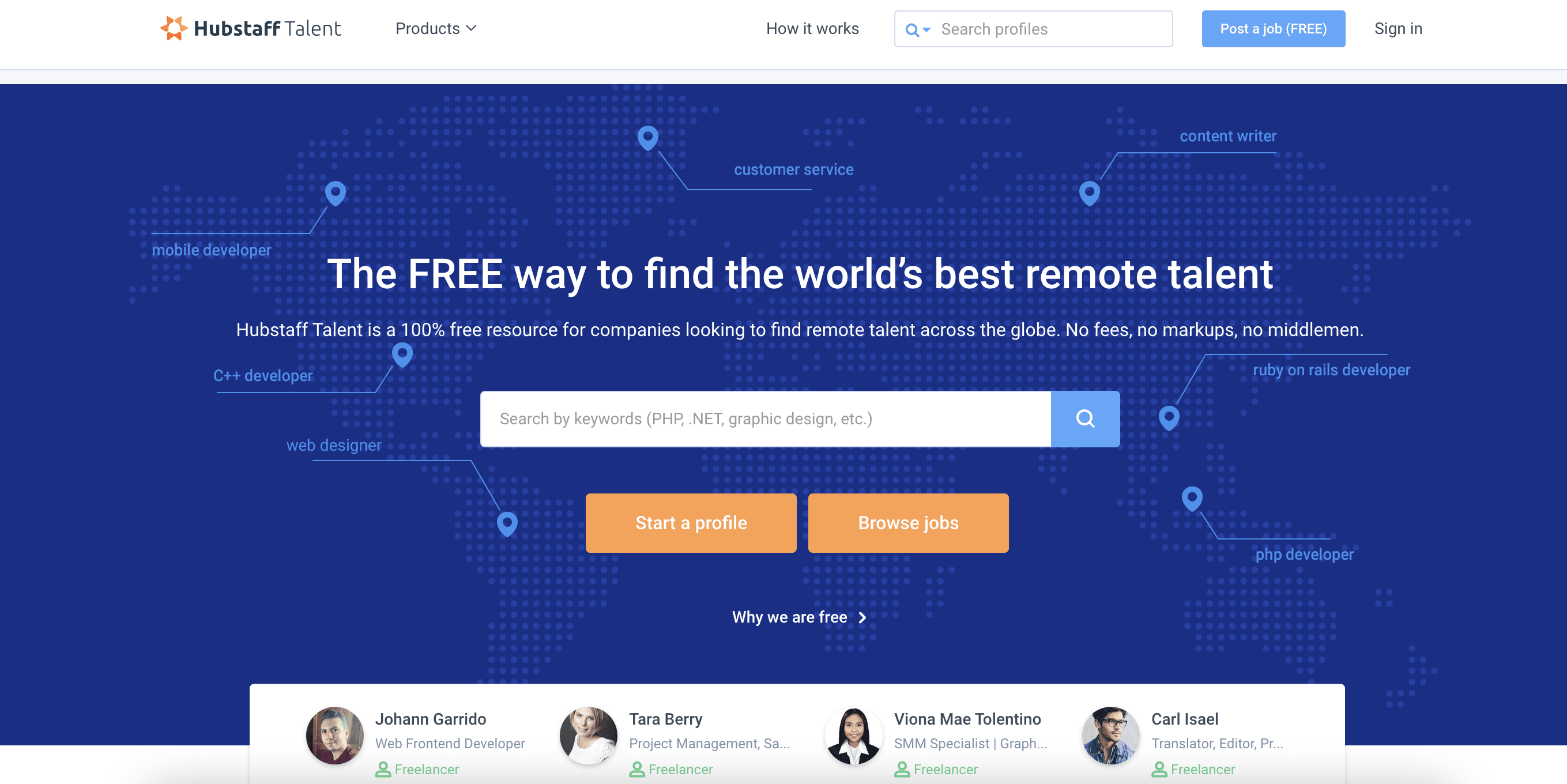Select the mobile developer label
The image size is (1567, 784).
pyautogui.click(x=211, y=250)
